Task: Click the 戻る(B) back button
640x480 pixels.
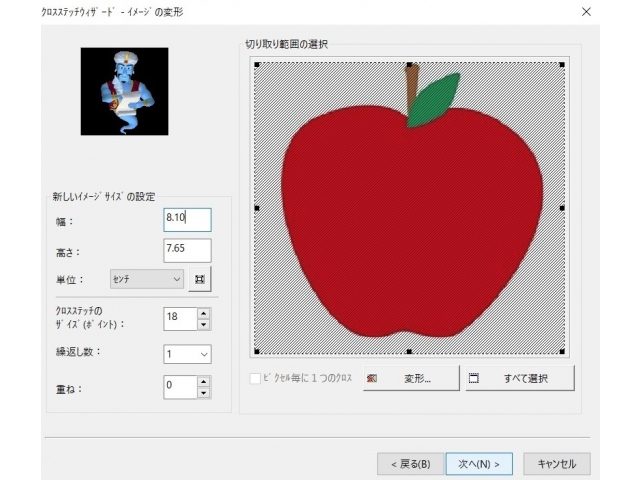Action: (410, 464)
